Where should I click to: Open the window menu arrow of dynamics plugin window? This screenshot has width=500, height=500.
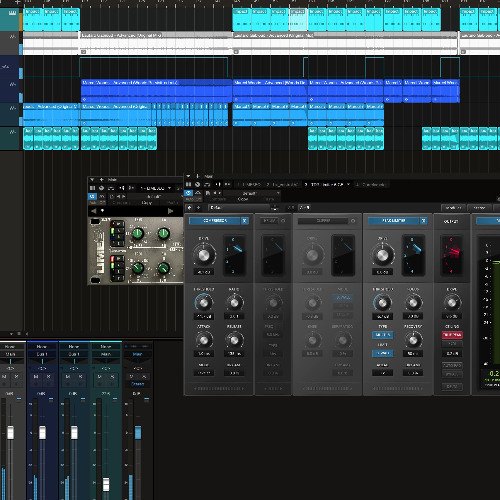(x=188, y=176)
